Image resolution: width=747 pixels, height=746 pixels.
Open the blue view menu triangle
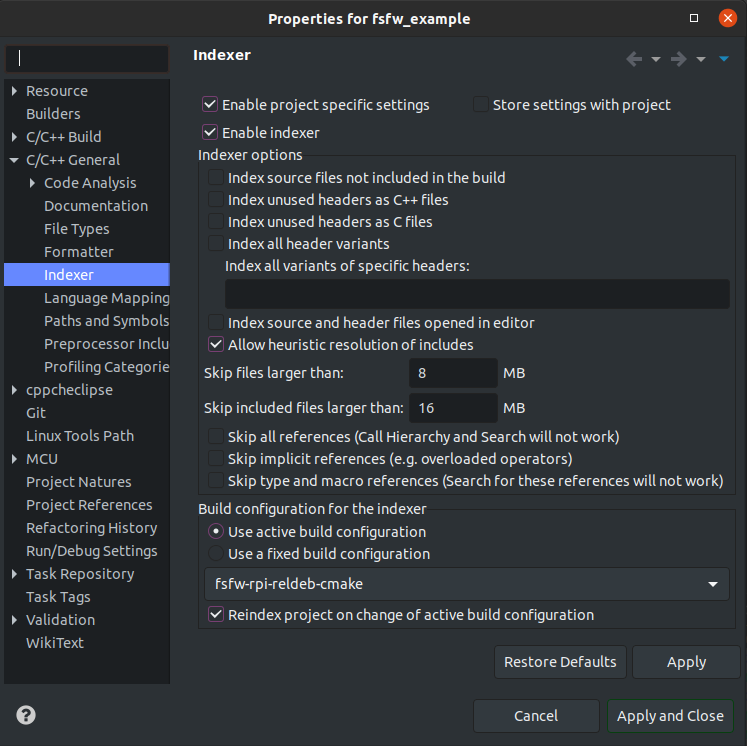point(724,59)
